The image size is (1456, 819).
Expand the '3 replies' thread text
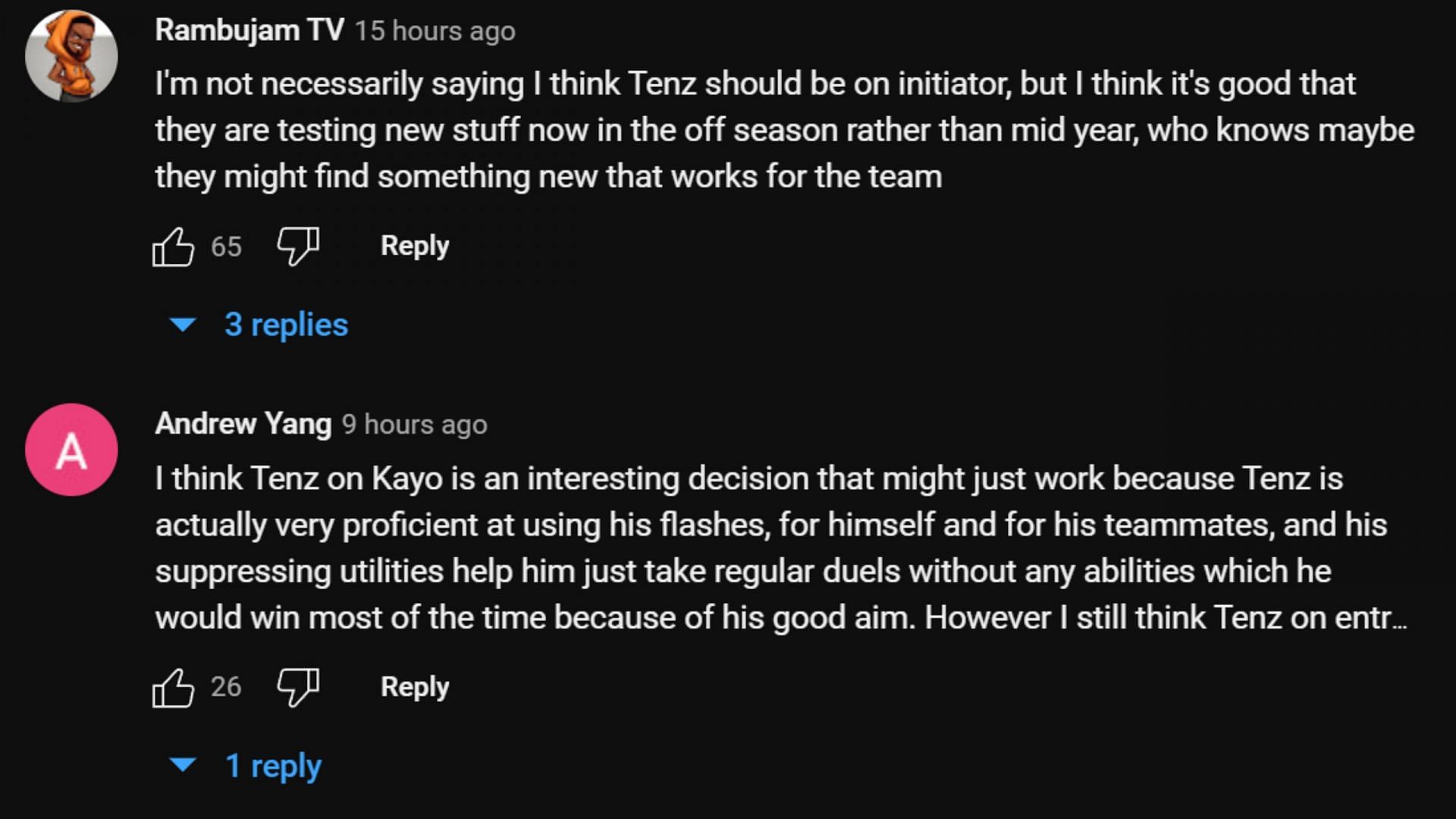pyautogui.click(x=286, y=325)
